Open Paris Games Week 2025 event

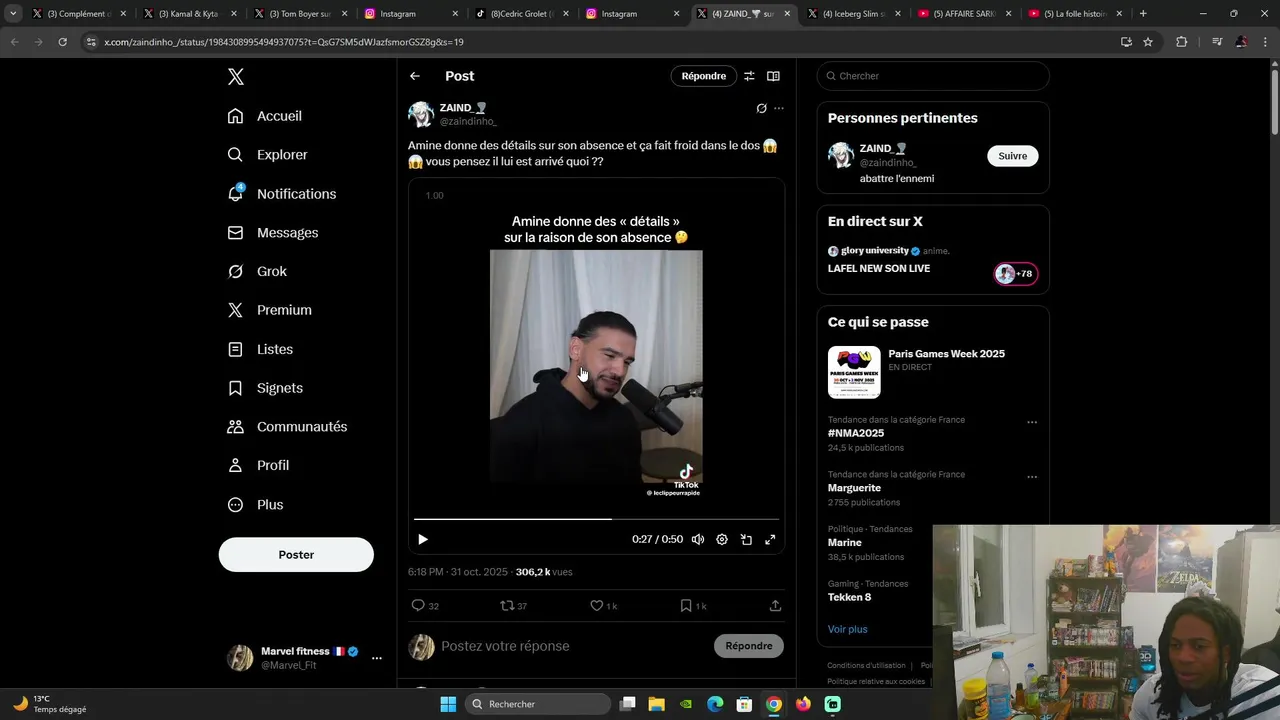(x=933, y=370)
